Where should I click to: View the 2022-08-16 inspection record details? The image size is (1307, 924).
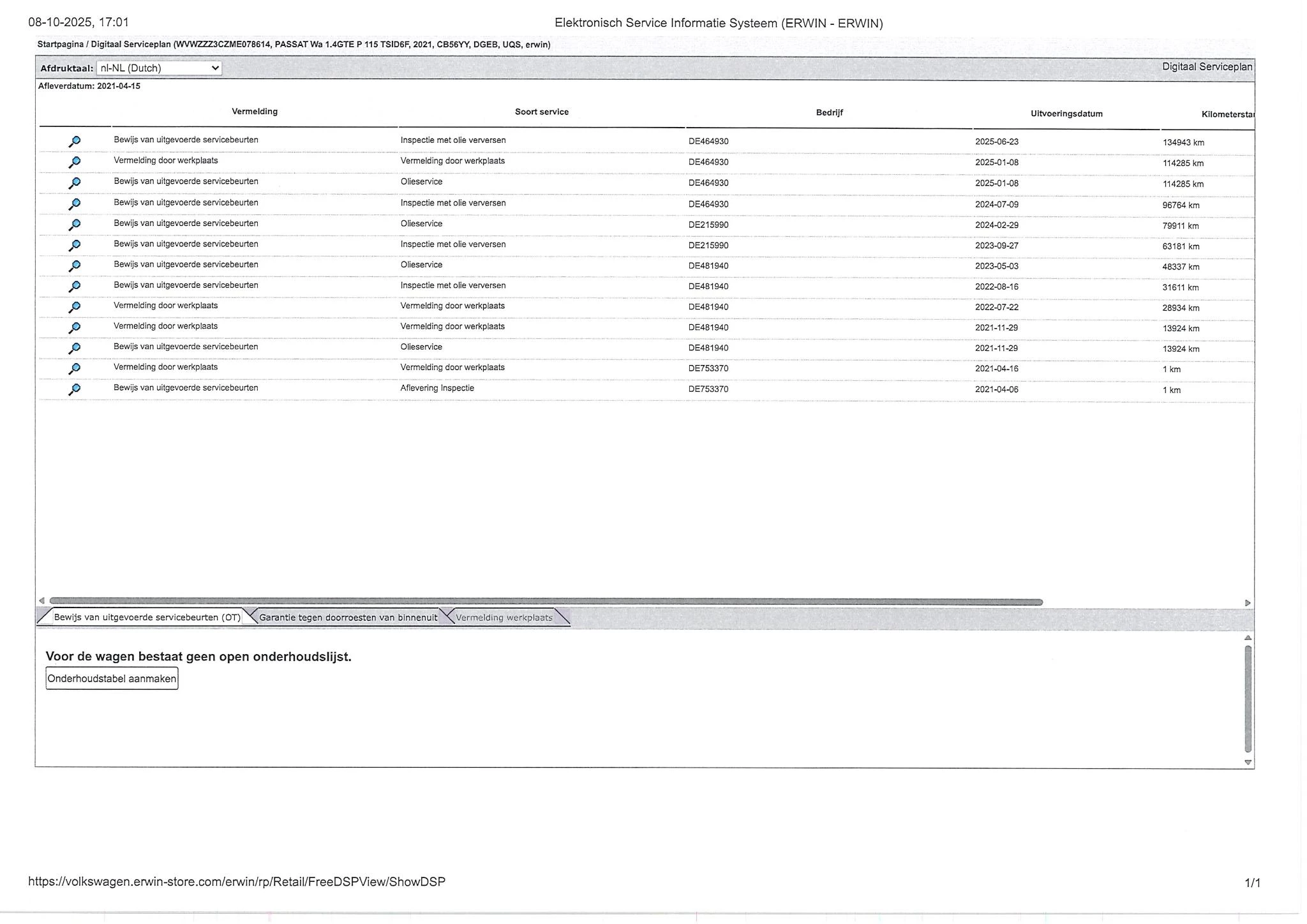point(75,286)
